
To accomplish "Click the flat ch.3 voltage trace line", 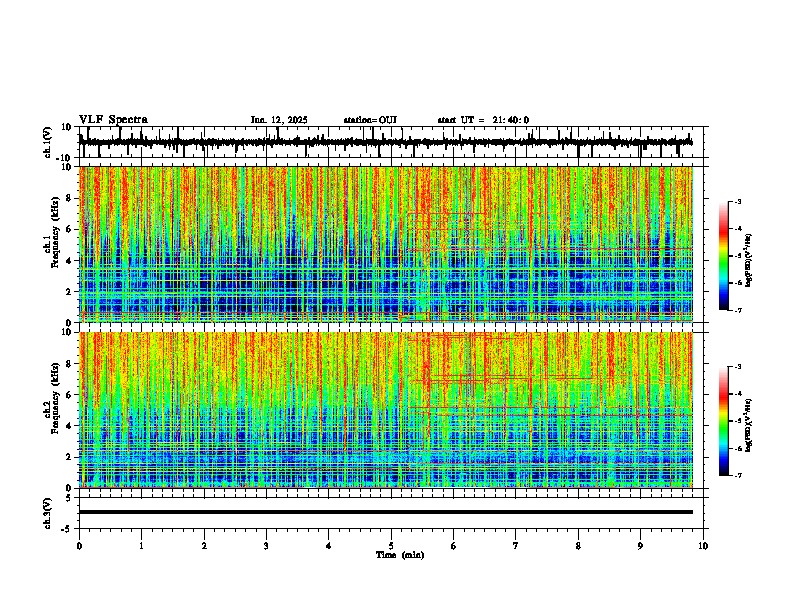I will (385, 512).
